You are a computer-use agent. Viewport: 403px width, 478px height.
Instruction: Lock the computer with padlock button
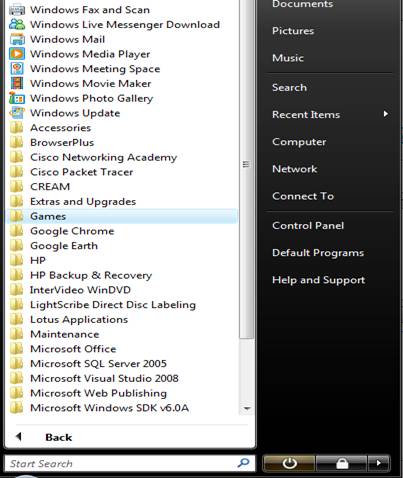click(342, 463)
